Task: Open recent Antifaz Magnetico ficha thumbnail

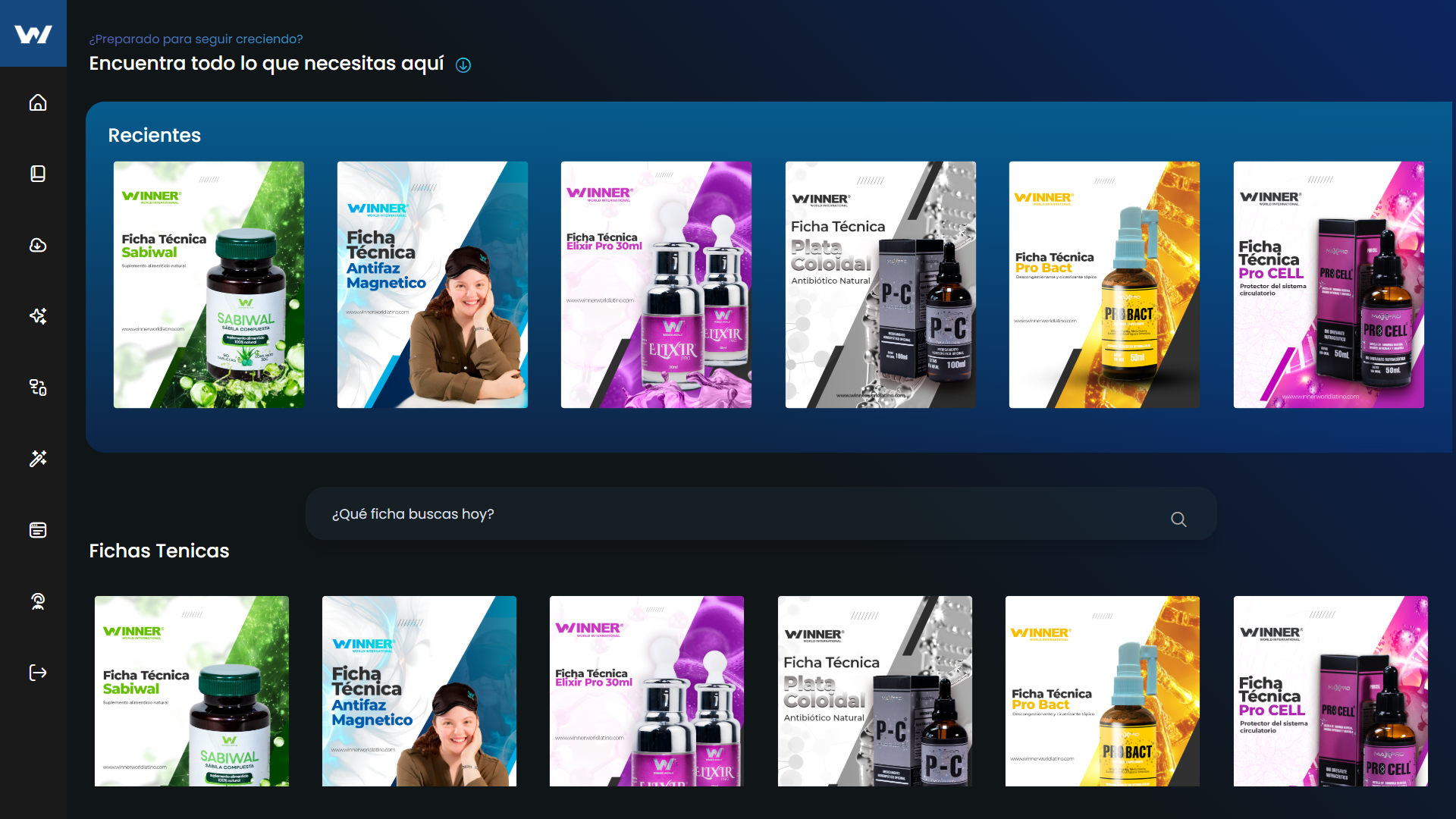Action: pos(432,284)
